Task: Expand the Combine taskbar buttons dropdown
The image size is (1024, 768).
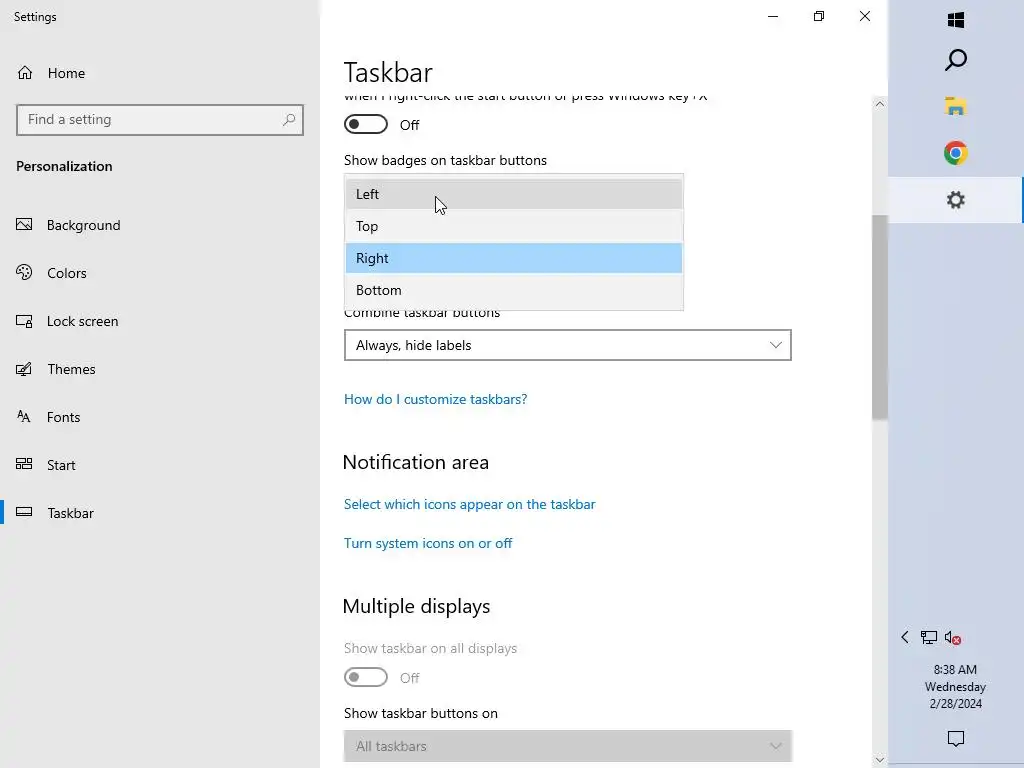Action: tap(567, 345)
